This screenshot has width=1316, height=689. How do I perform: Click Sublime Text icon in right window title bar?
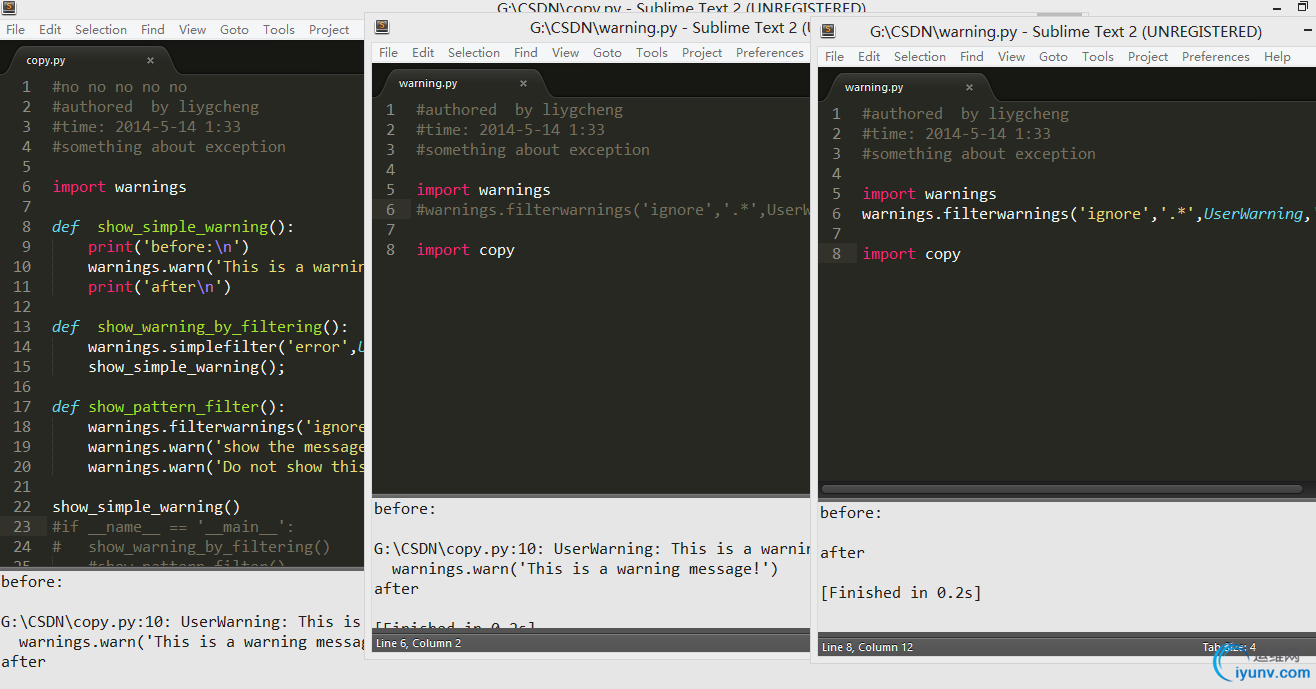pos(827,31)
